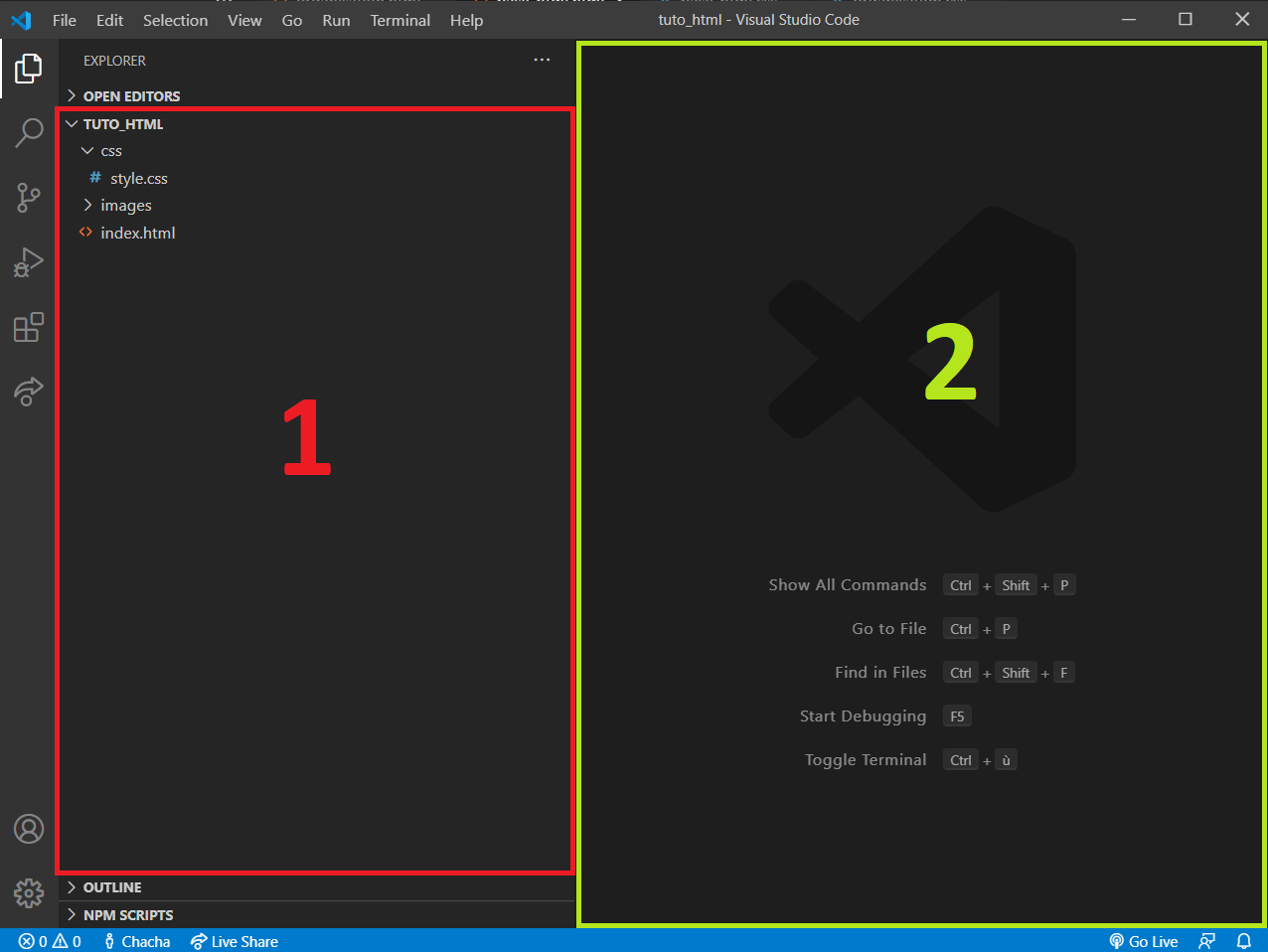Click the EXPLORER panel title

pyautogui.click(x=114, y=61)
